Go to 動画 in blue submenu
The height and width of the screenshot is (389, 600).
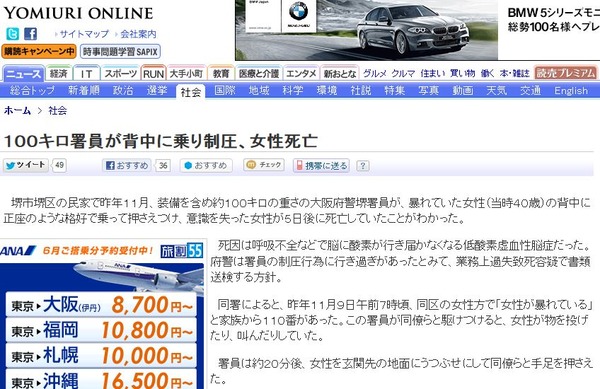coord(463,91)
